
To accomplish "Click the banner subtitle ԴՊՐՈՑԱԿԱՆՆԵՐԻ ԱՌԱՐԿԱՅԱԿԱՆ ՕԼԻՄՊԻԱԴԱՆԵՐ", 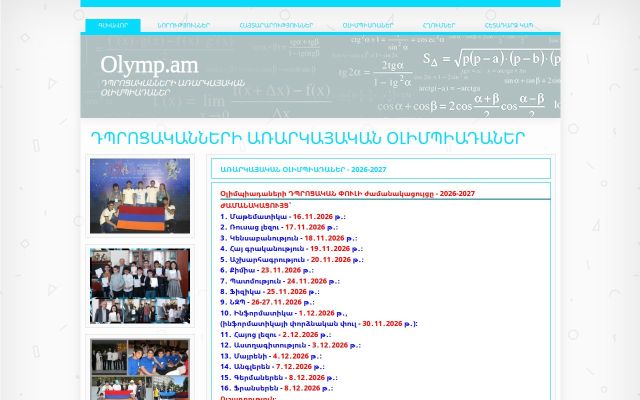I will (x=172, y=88).
